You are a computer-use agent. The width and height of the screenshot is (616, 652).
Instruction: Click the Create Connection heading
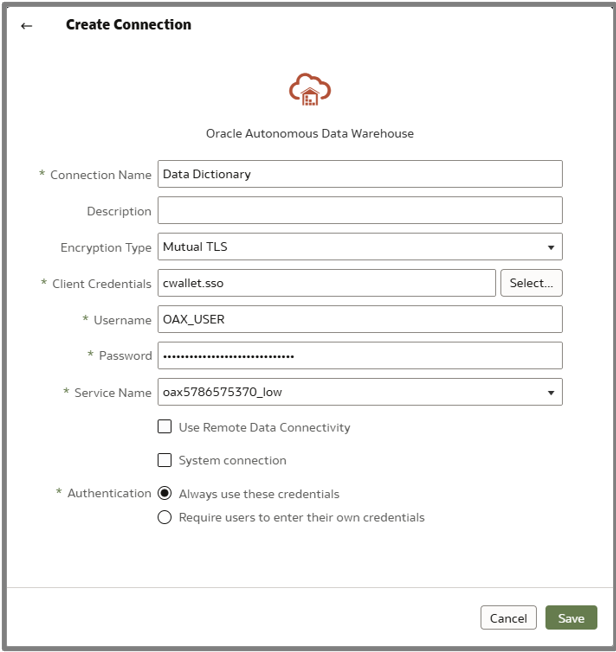tap(128, 25)
